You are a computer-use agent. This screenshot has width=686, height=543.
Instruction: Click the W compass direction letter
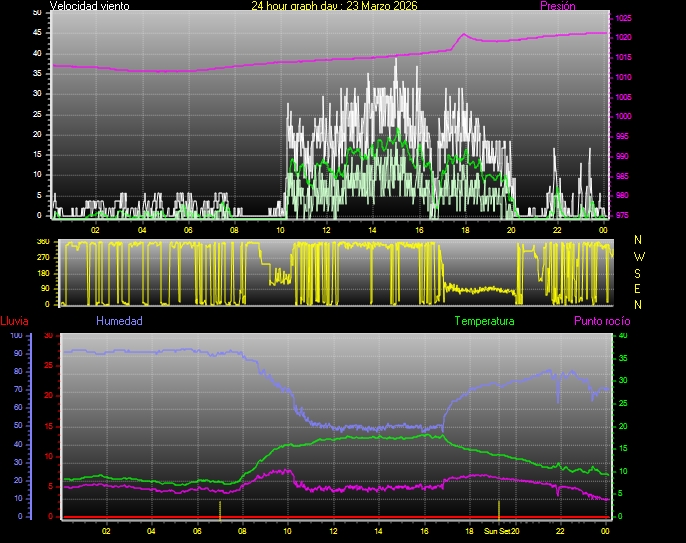point(639,256)
